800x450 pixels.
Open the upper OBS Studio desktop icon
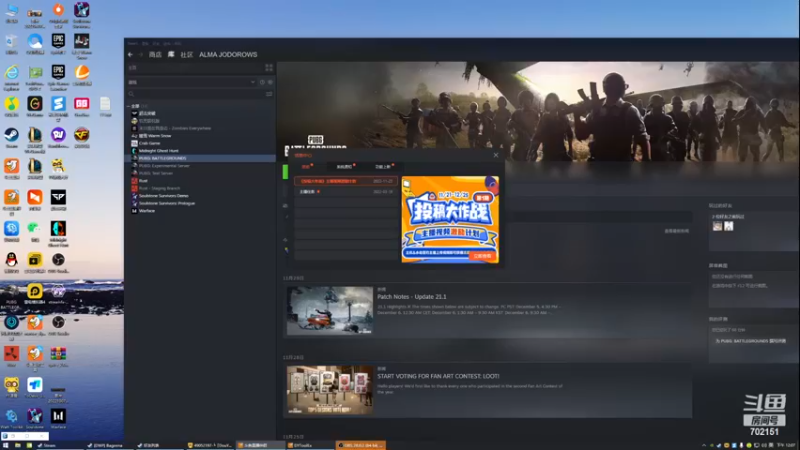click(x=58, y=260)
